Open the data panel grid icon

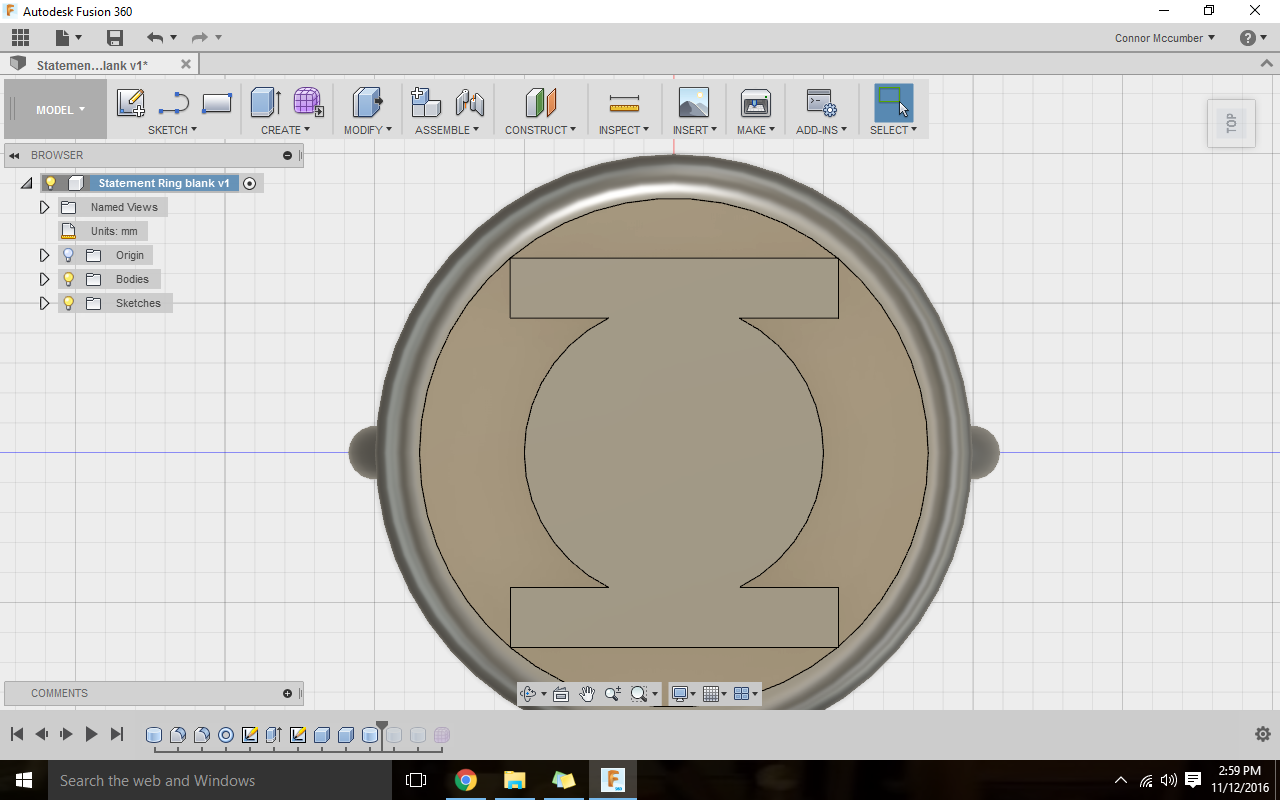[20, 38]
